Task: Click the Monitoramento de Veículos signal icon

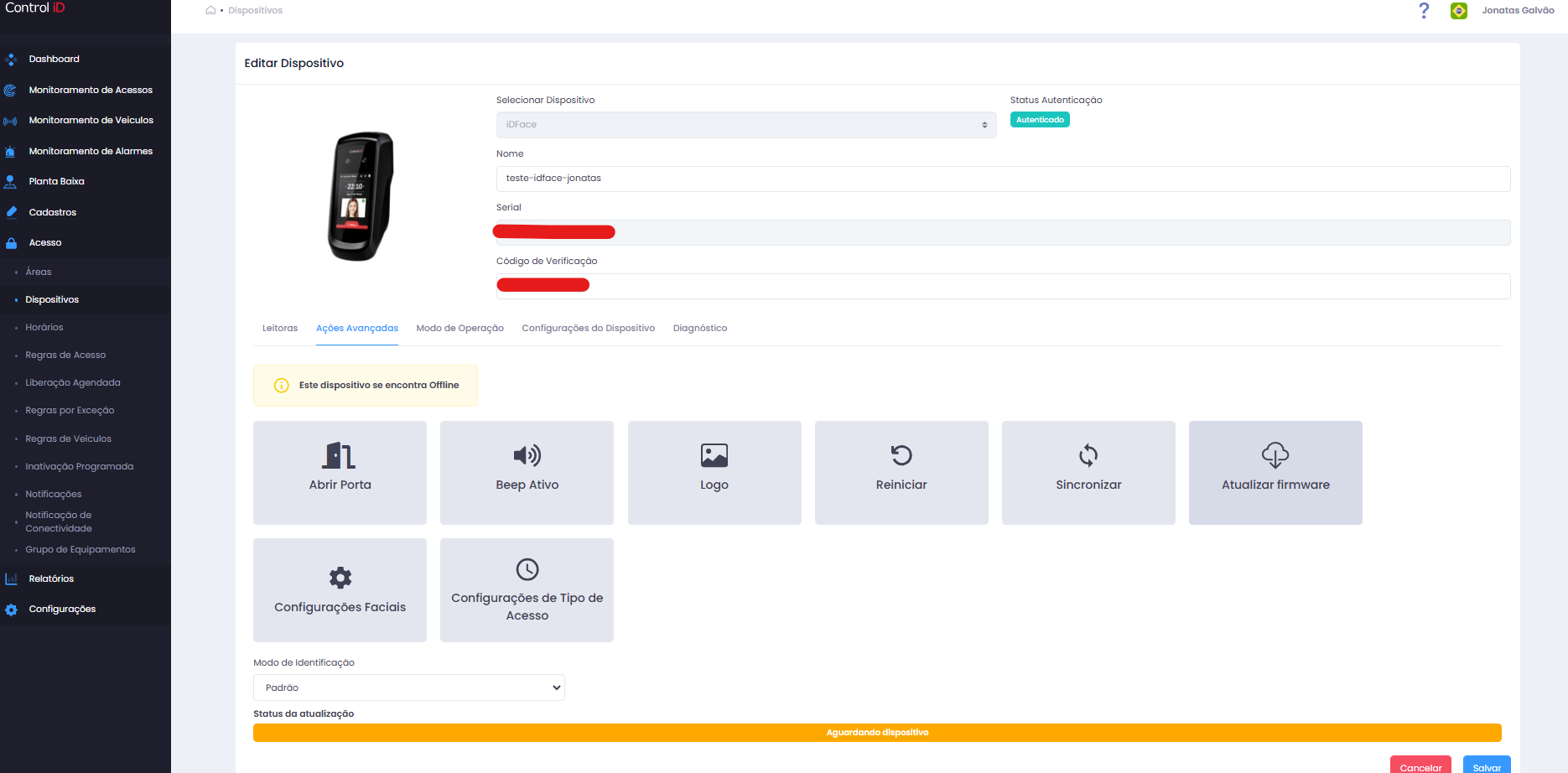Action: tap(11, 121)
